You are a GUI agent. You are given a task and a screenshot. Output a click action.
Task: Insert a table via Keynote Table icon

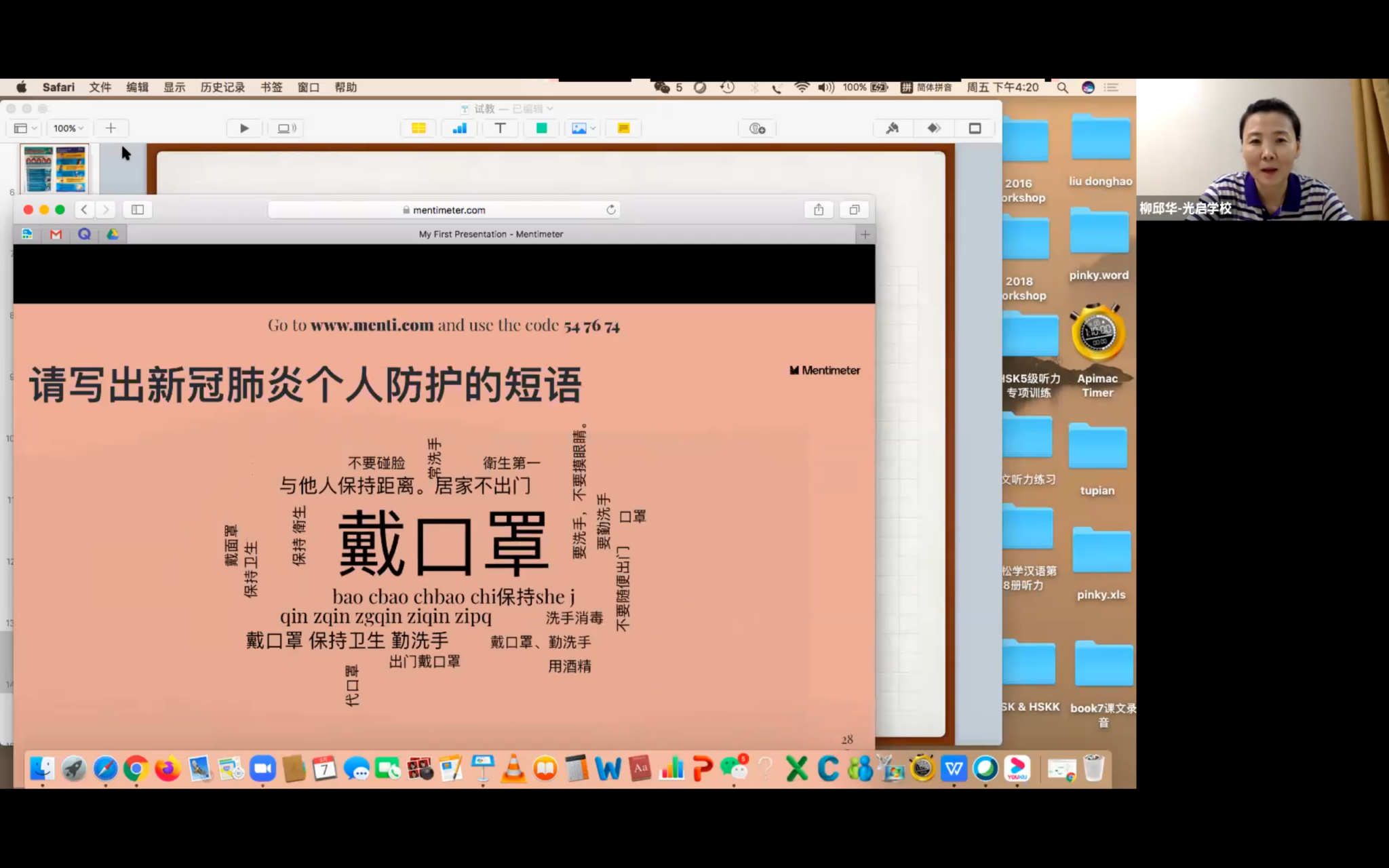tap(418, 128)
